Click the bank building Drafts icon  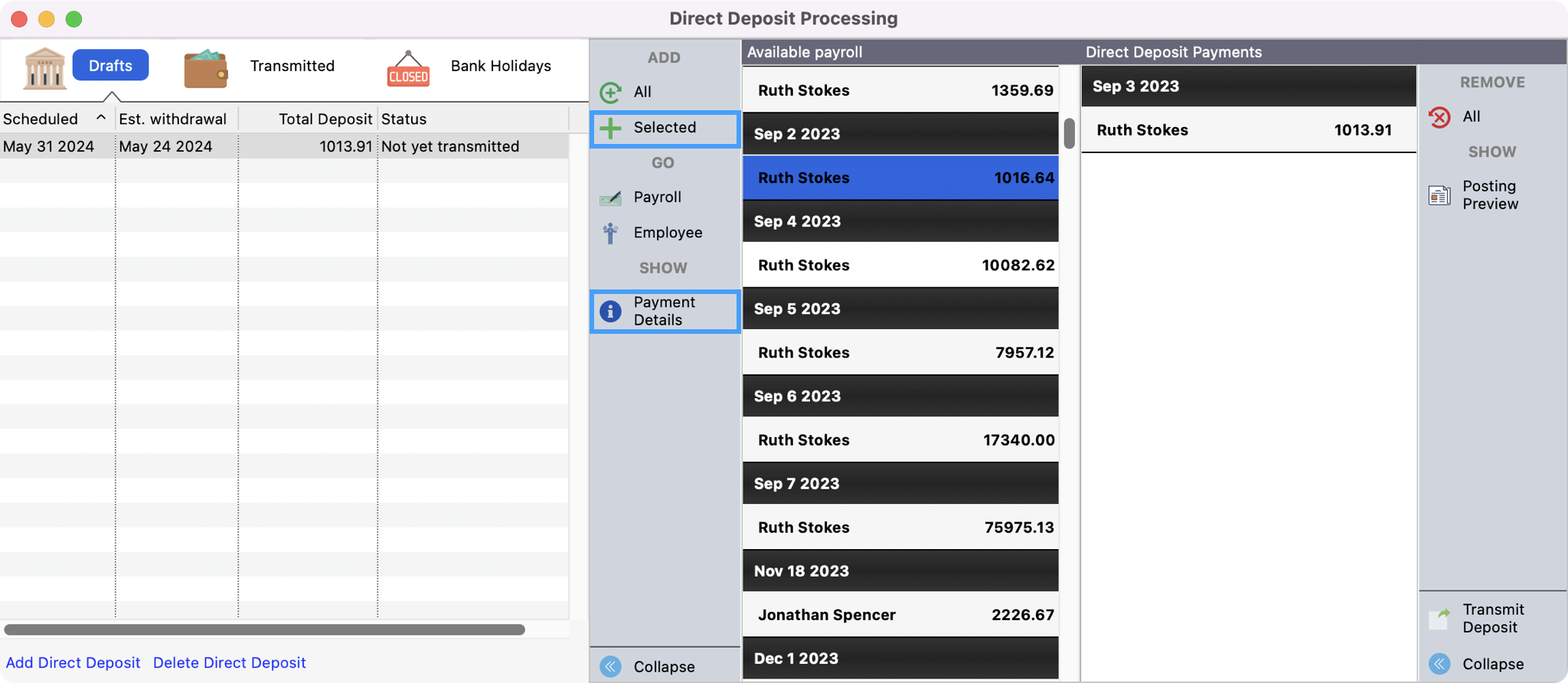coord(44,67)
